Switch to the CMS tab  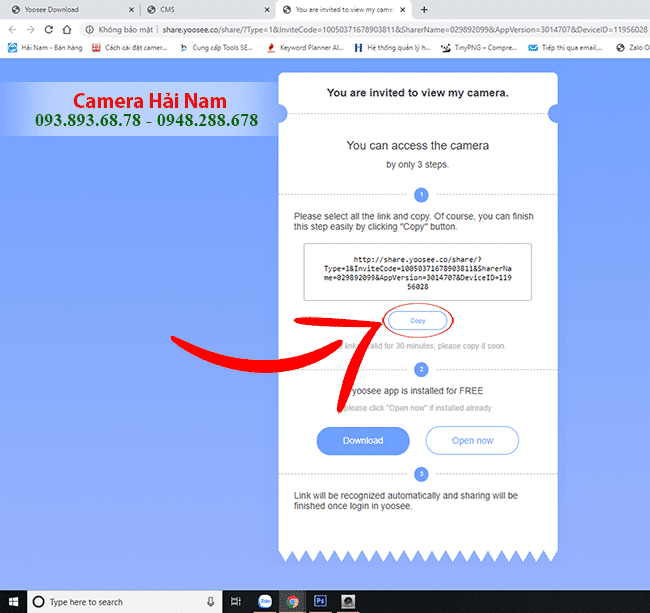click(207, 10)
